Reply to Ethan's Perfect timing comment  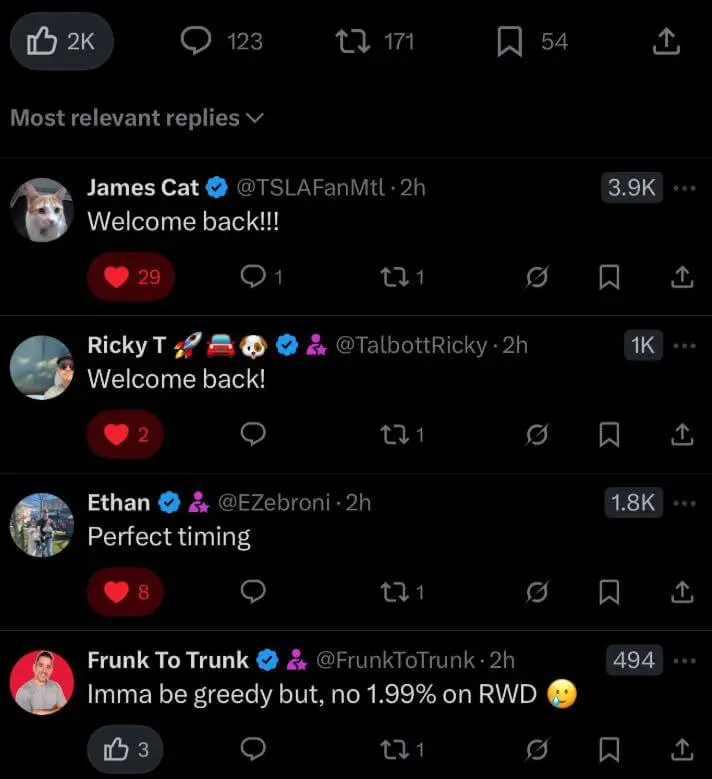(x=254, y=592)
